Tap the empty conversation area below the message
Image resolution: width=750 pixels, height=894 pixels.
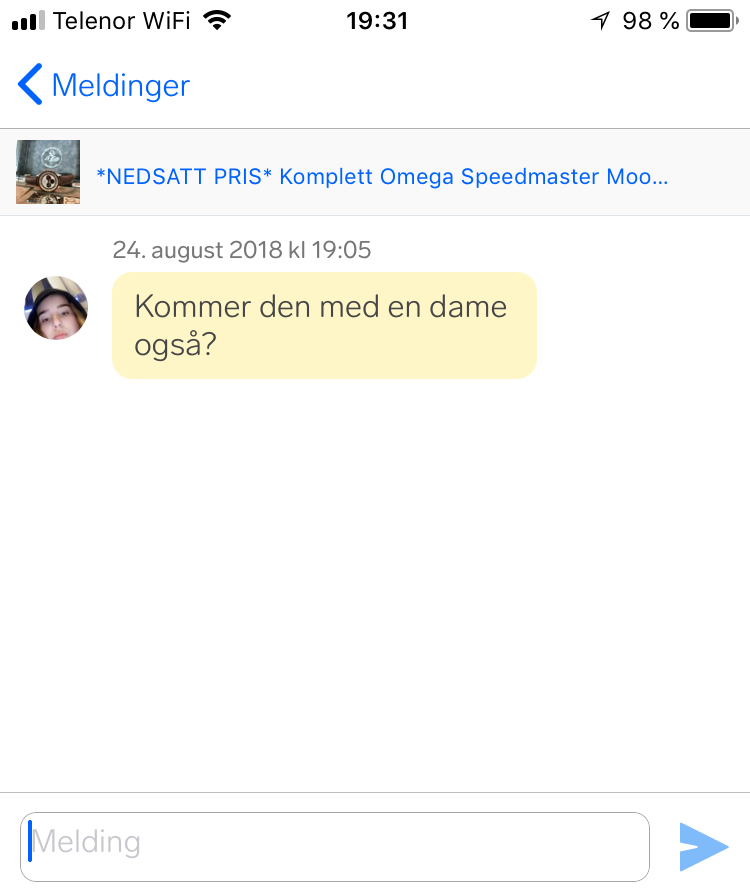pos(375,580)
